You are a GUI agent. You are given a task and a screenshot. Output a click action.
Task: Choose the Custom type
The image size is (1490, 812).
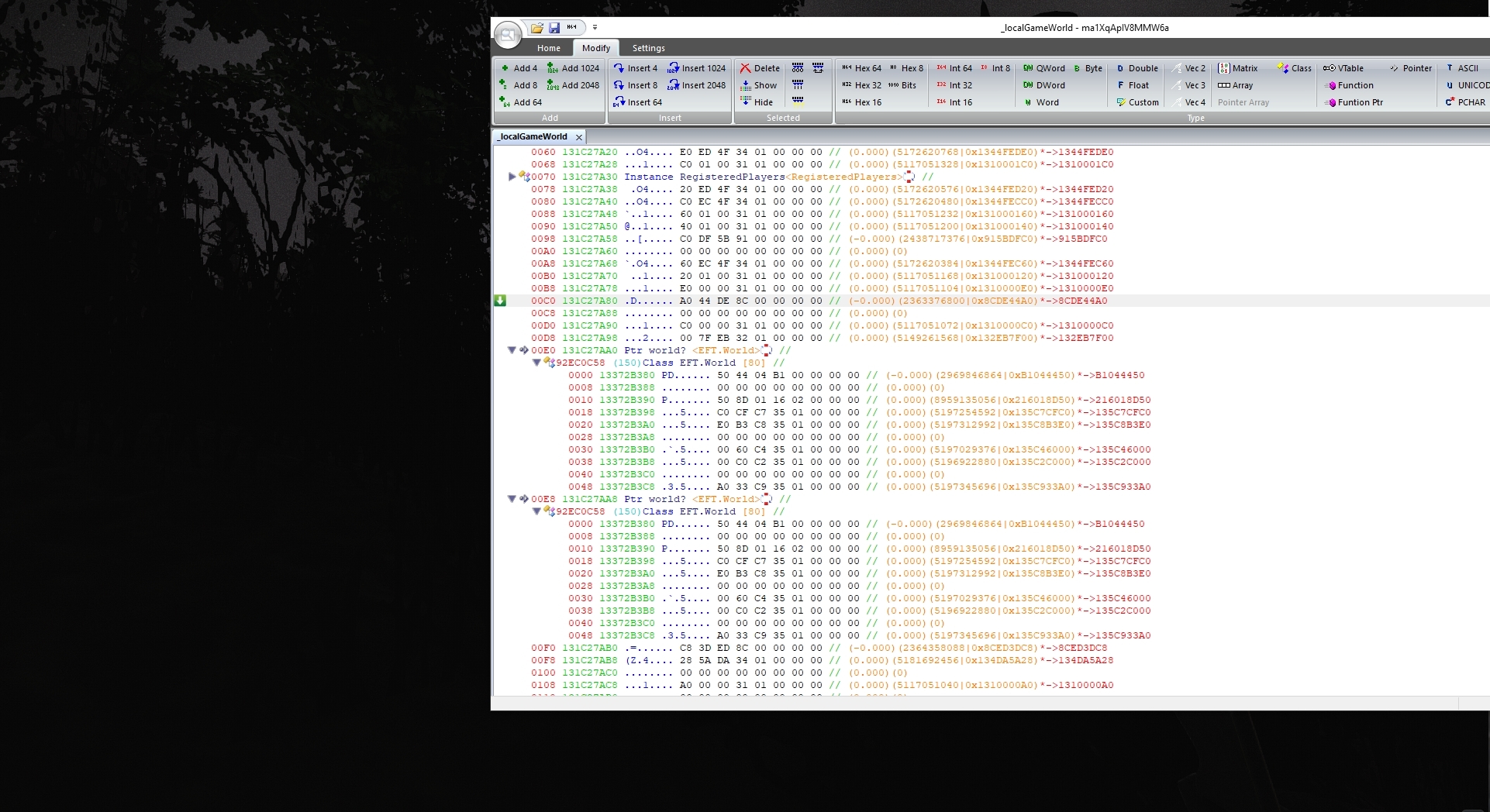pyautogui.click(x=1138, y=102)
